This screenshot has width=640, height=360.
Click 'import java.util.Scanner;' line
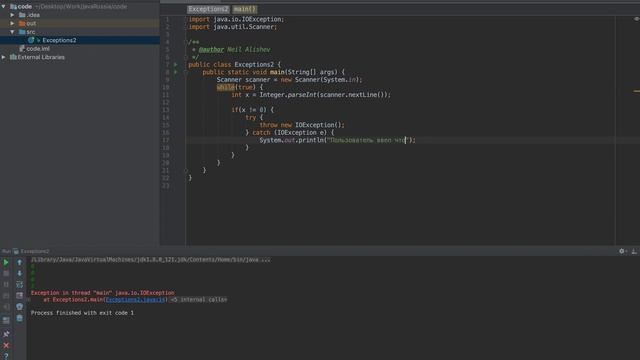pyautogui.click(x=233, y=27)
